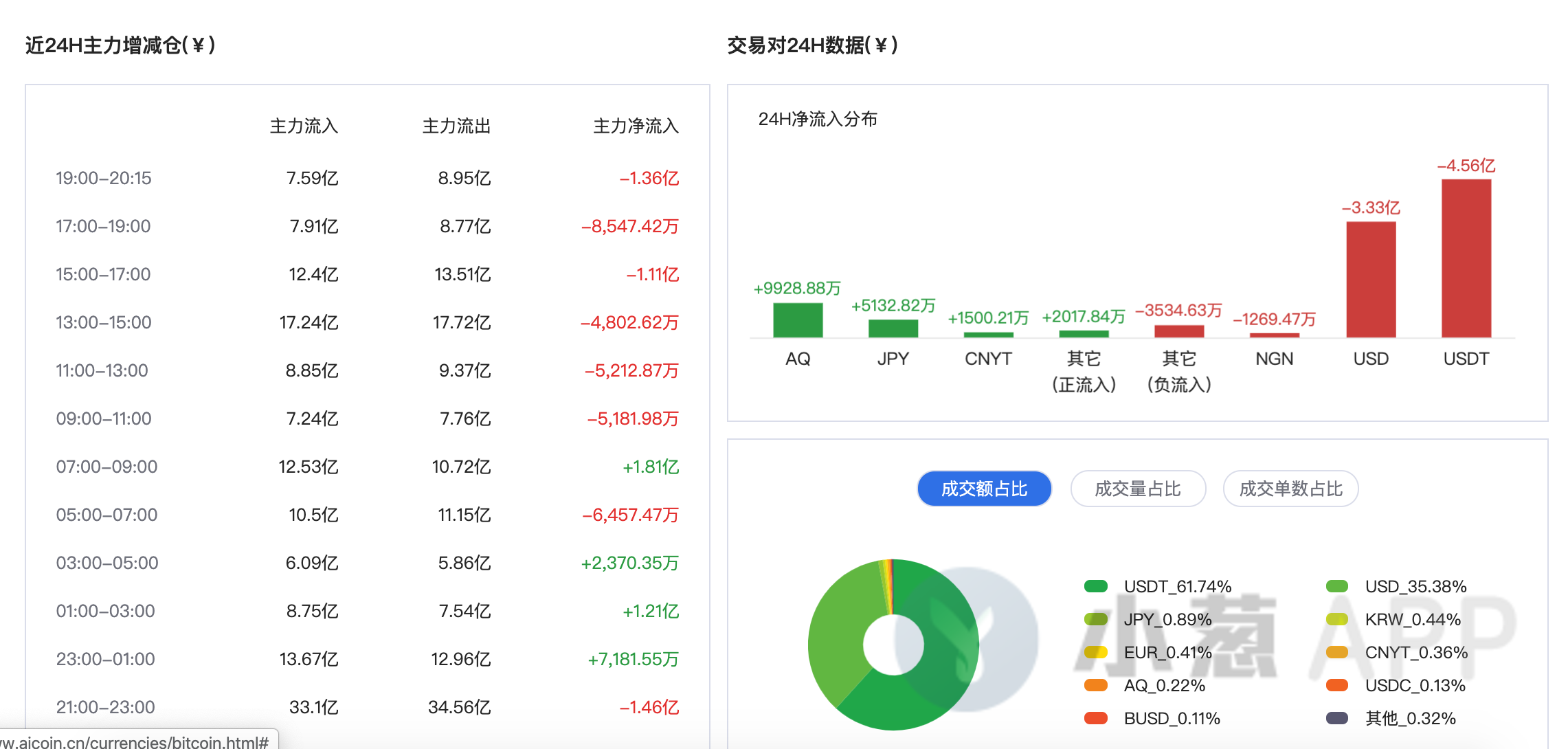Toggle BUSD_0.11% legend swatch
1568x749 pixels.
click(x=1095, y=718)
